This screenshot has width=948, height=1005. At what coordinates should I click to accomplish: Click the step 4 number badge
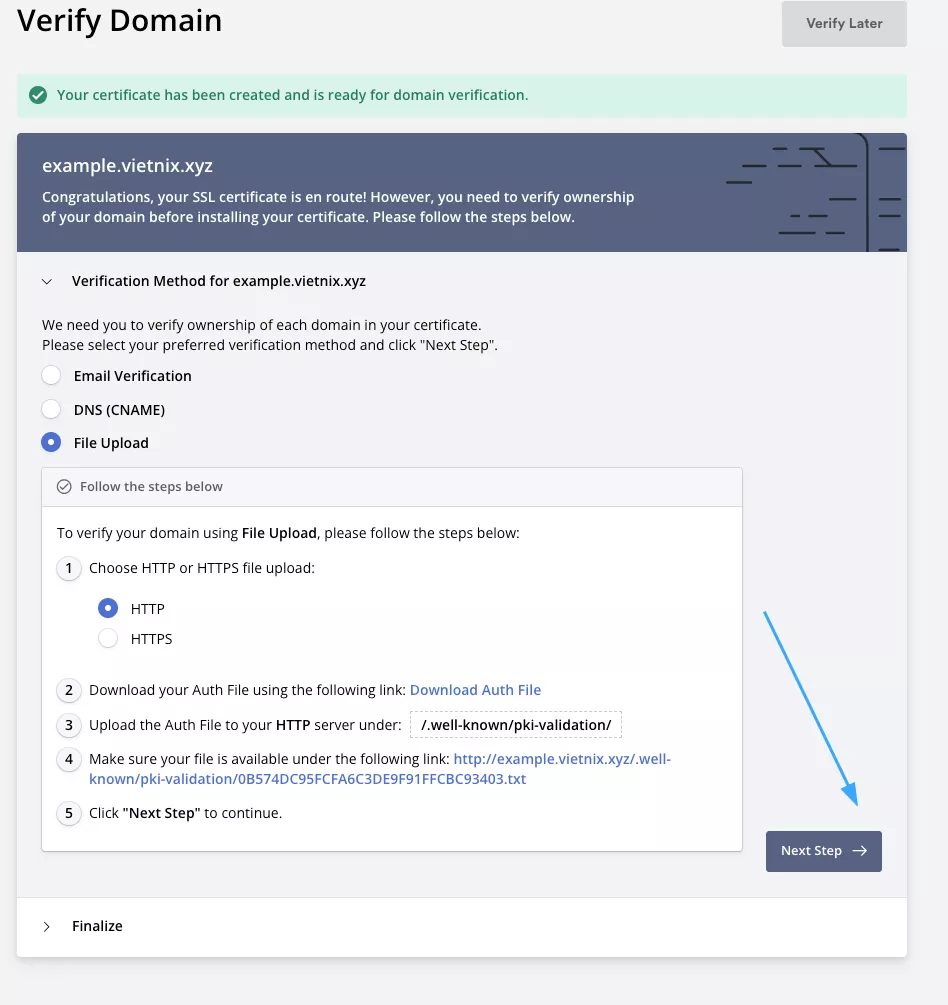(69, 760)
